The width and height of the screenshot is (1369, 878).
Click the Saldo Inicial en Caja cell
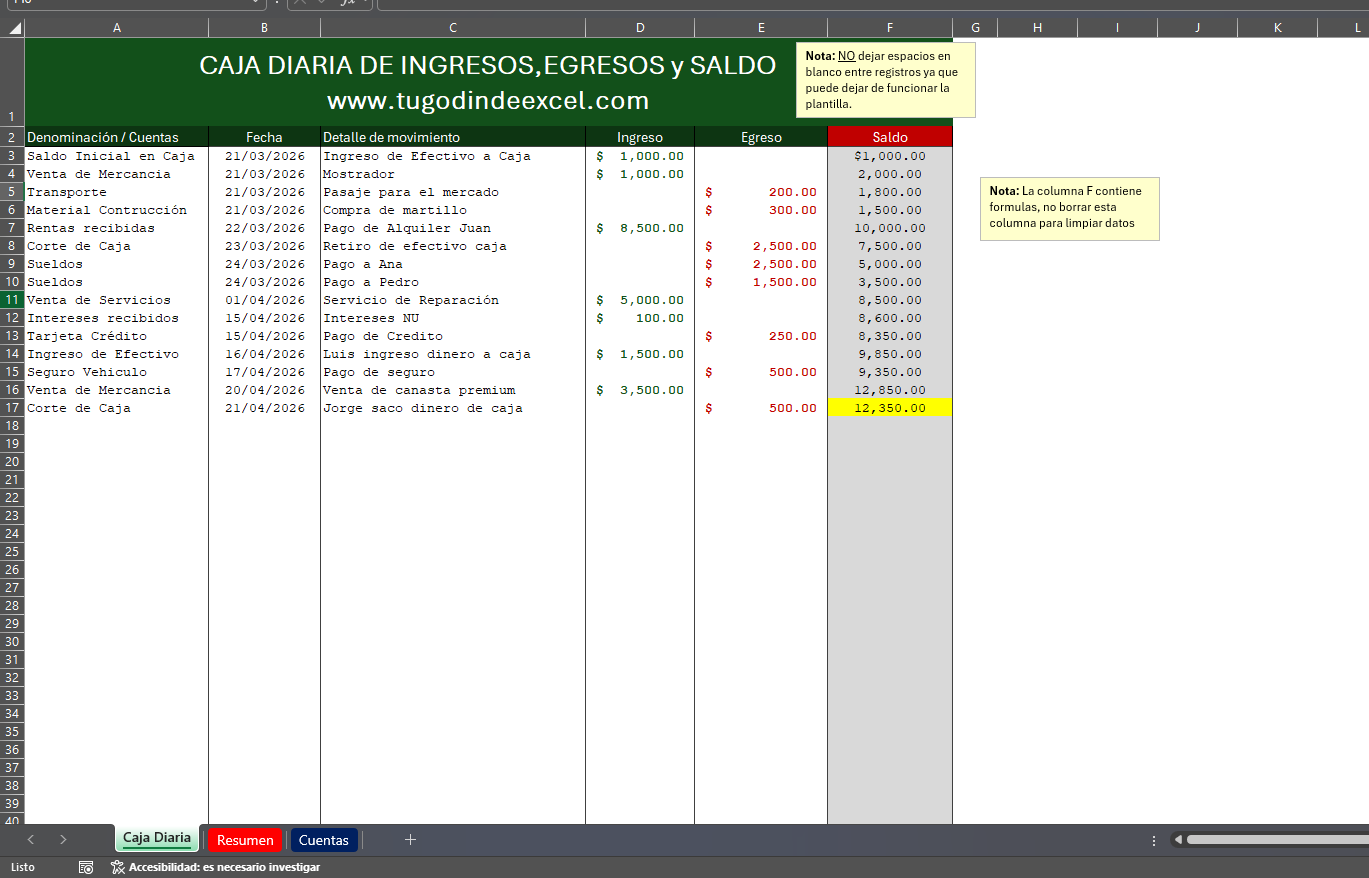(x=117, y=156)
